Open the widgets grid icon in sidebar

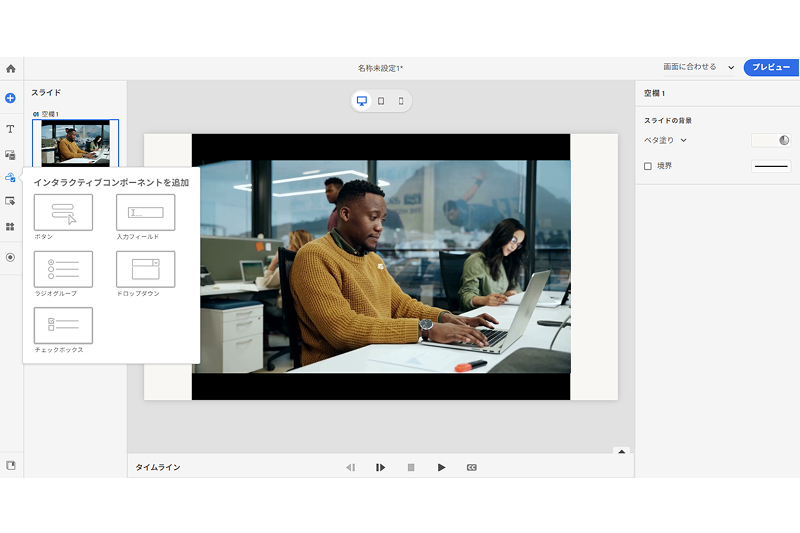pos(10,227)
